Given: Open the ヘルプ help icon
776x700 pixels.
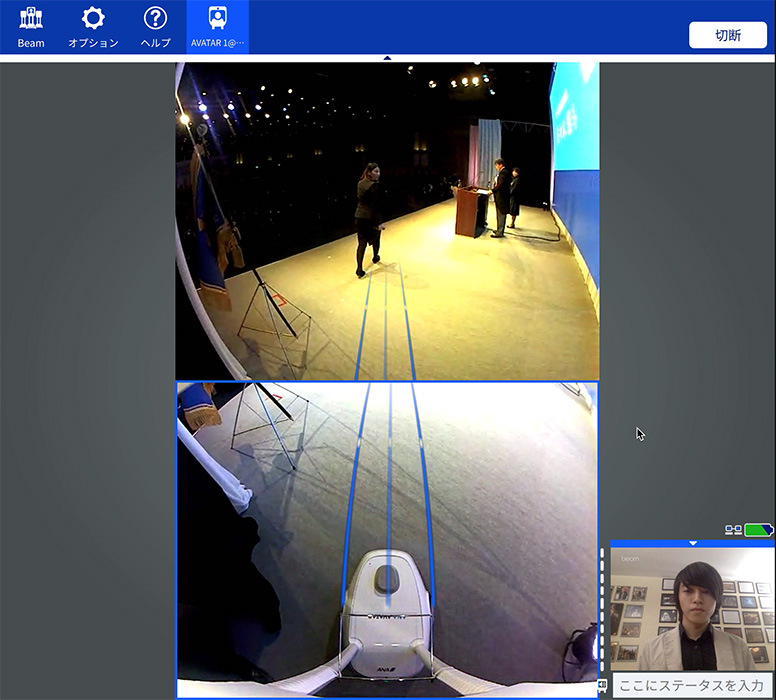Looking at the screenshot, I should tap(155, 27).
